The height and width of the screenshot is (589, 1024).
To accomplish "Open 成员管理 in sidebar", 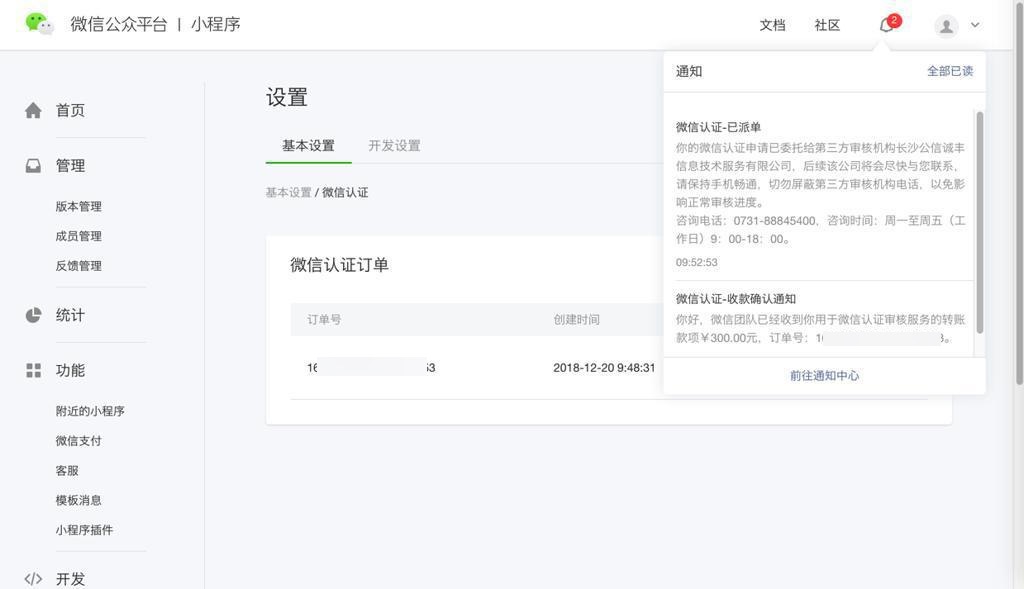I will click(x=78, y=236).
